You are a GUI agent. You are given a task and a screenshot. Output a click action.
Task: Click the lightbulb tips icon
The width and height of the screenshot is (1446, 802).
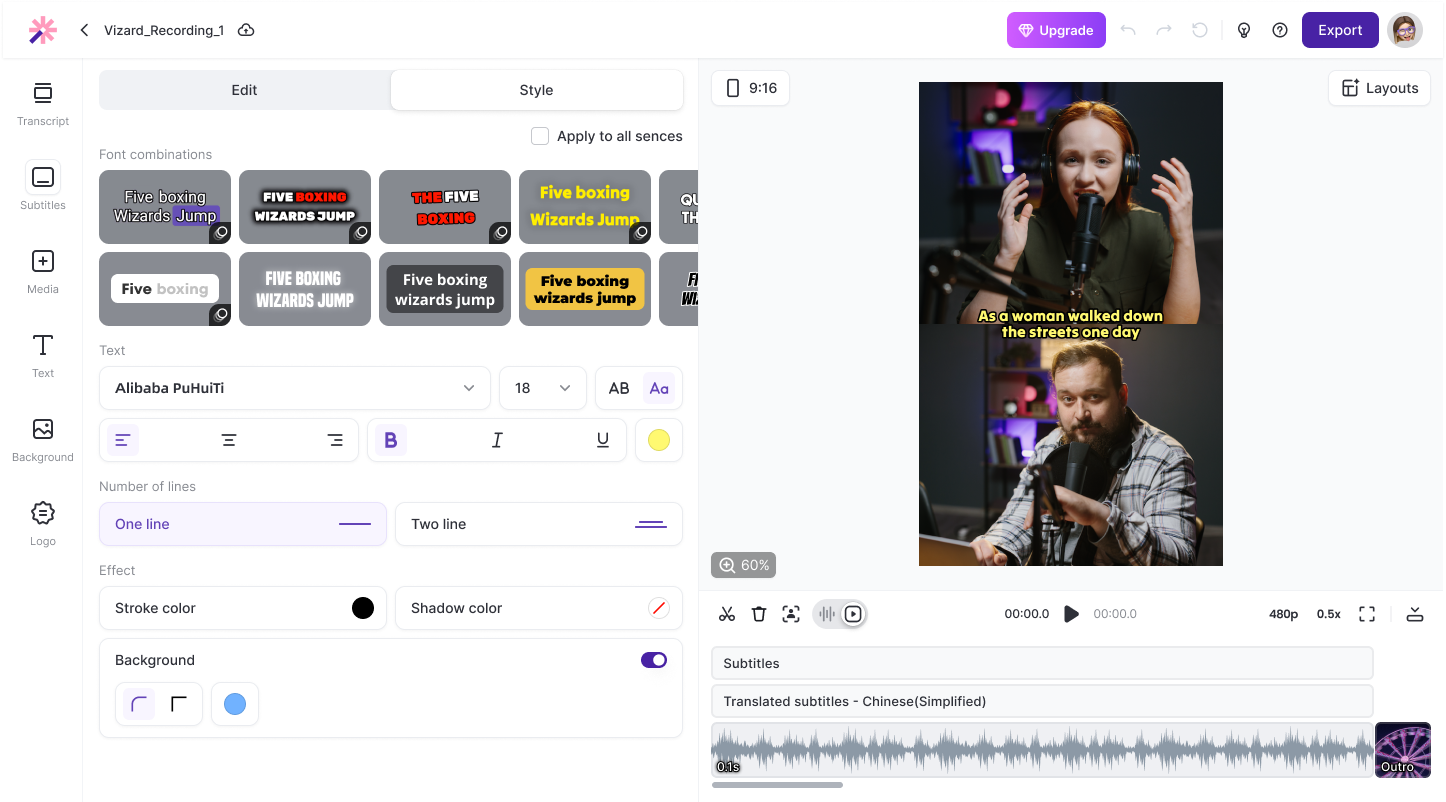click(1244, 30)
